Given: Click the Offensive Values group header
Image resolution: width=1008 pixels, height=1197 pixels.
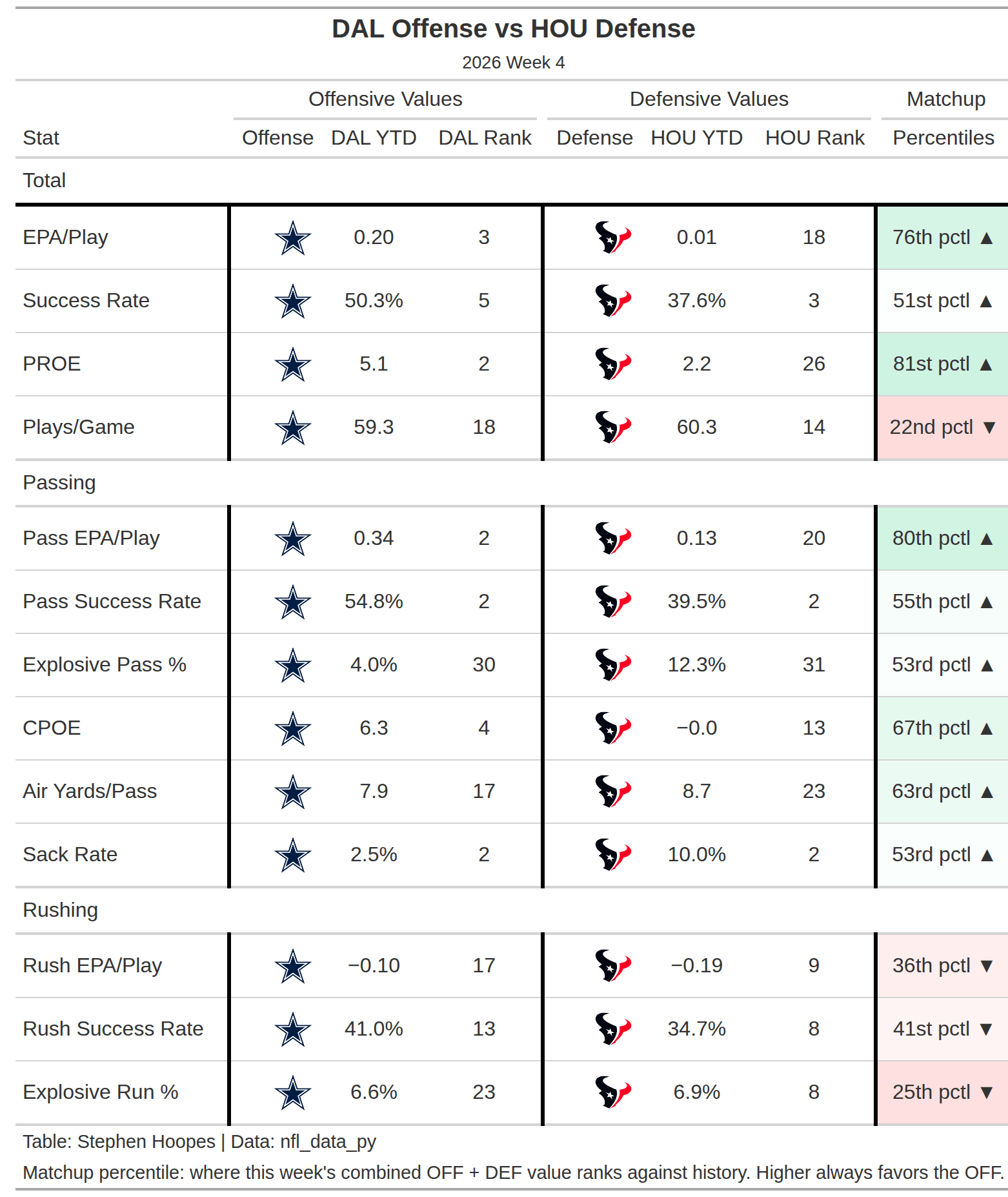Looking at the screenshot, I should (385, 99).
